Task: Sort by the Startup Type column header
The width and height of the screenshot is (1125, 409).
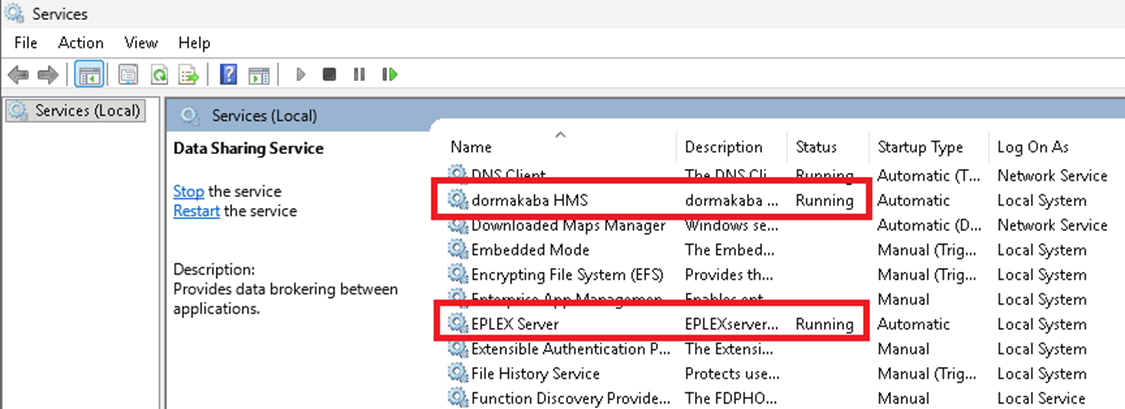Action: (920, 147)
